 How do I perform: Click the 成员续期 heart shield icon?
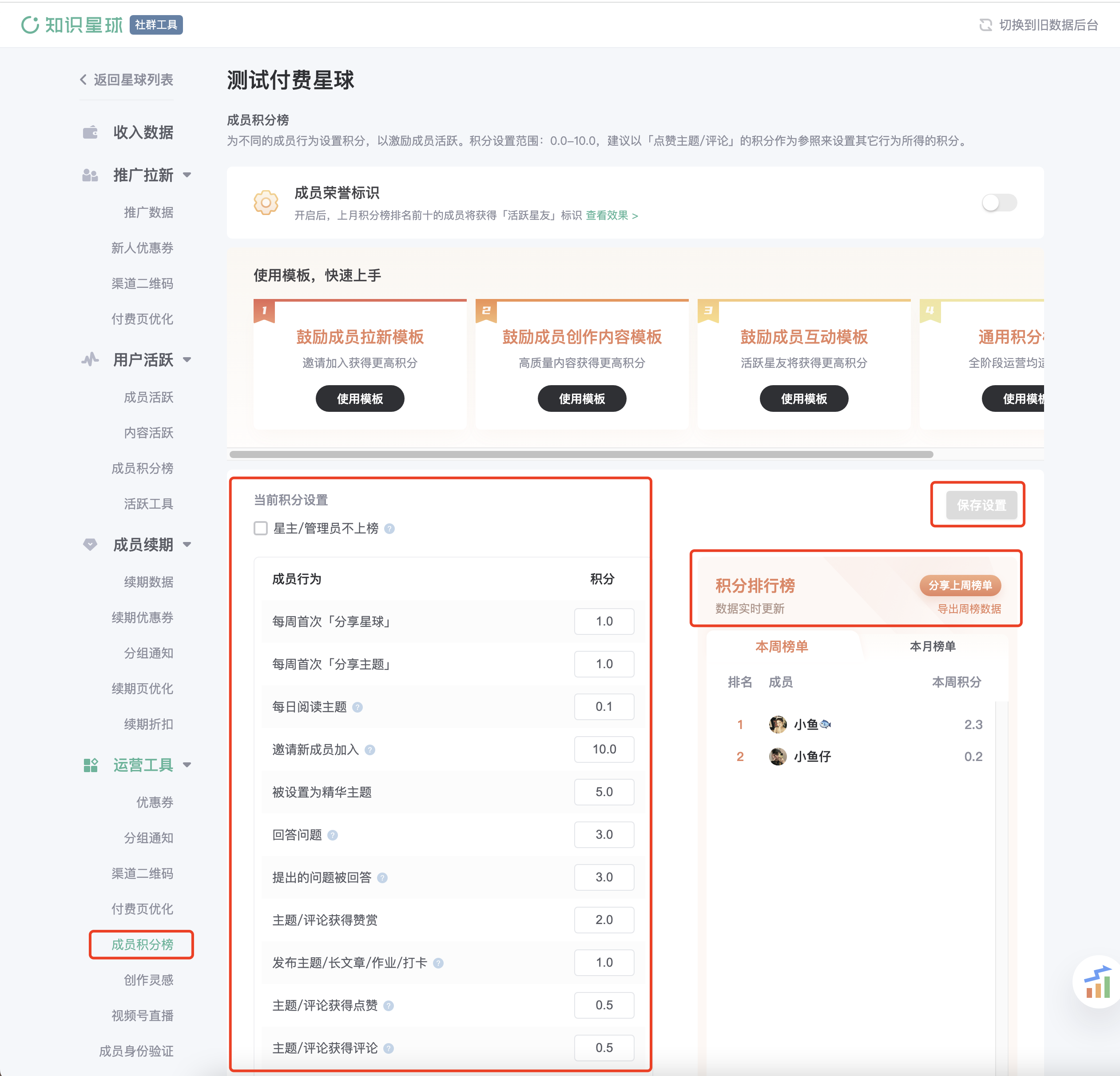tap(90, 544)
